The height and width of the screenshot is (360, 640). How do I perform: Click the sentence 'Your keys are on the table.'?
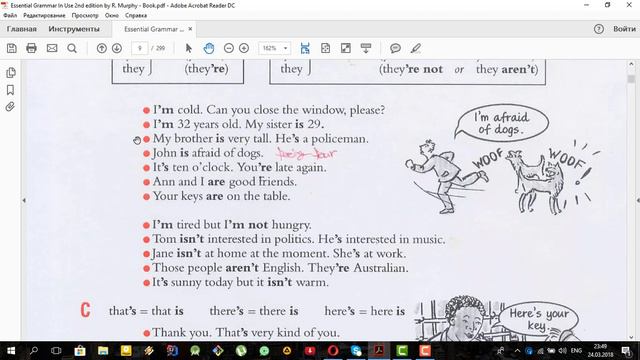(x=221, y=196)
